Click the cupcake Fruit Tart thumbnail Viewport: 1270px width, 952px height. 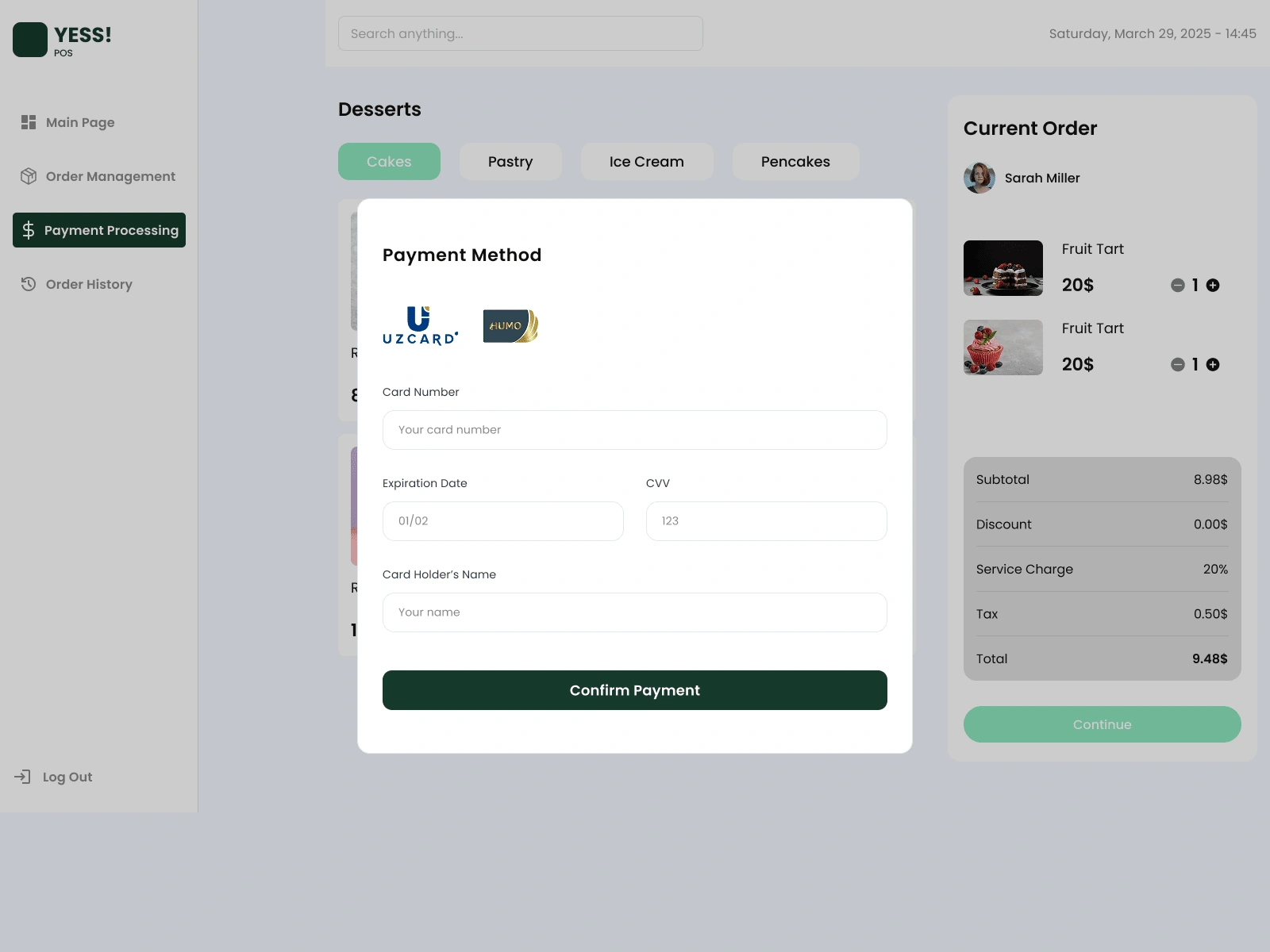(x=1003, y=347)
